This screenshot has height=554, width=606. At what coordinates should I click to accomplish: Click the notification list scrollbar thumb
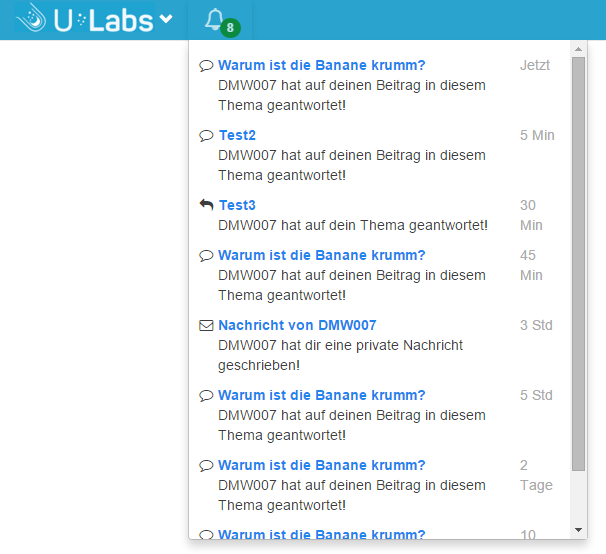tap(579, 260)
